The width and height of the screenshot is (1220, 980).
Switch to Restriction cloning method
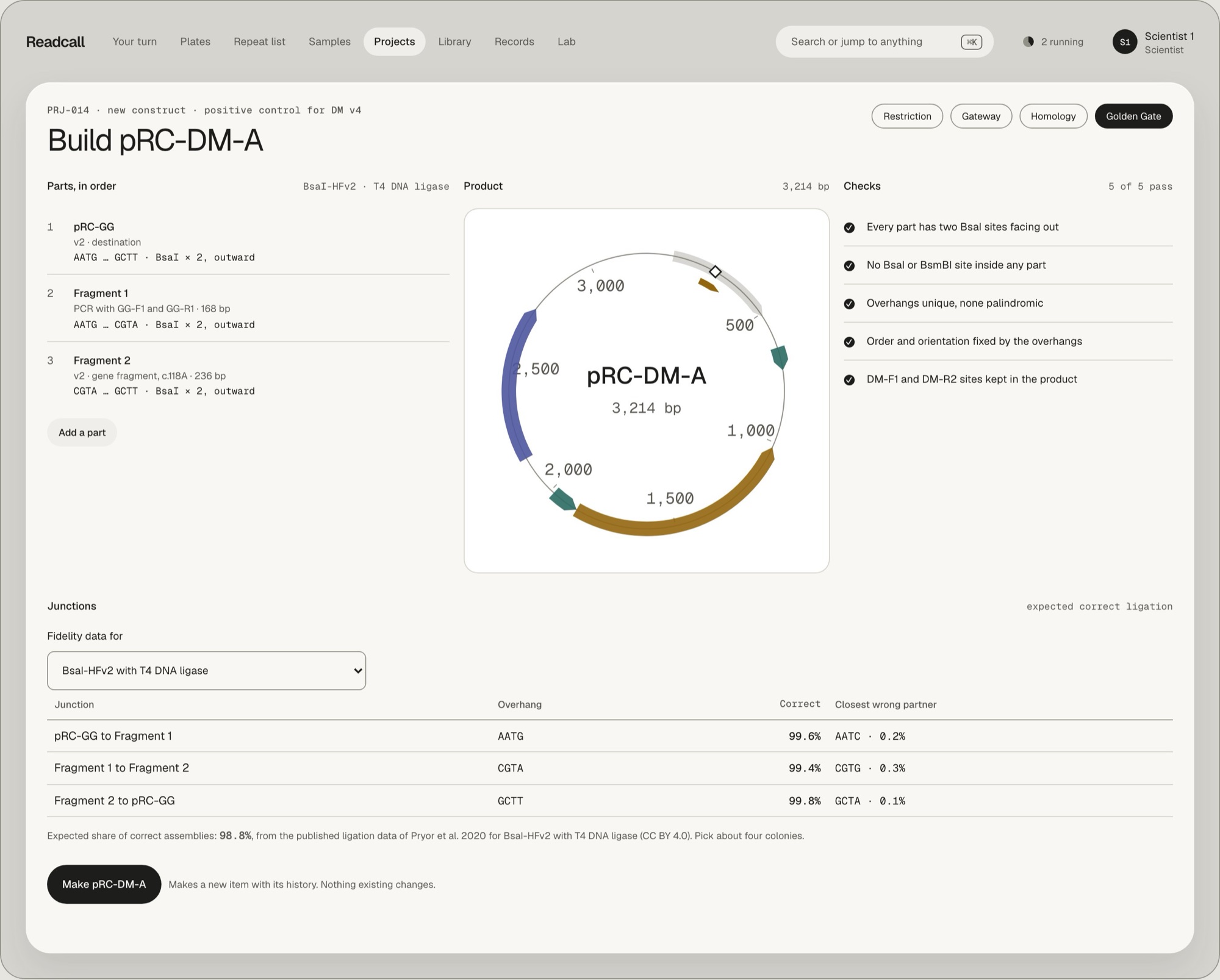(x=907, y=116)
